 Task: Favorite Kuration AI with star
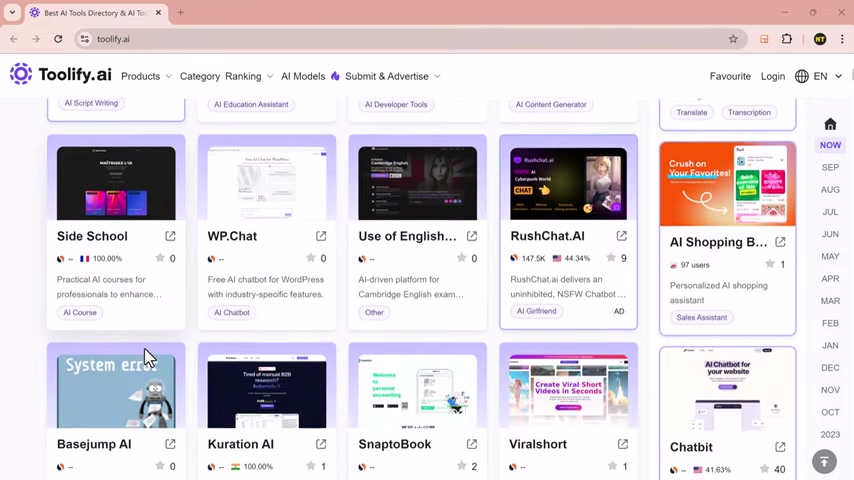point(310,466)
